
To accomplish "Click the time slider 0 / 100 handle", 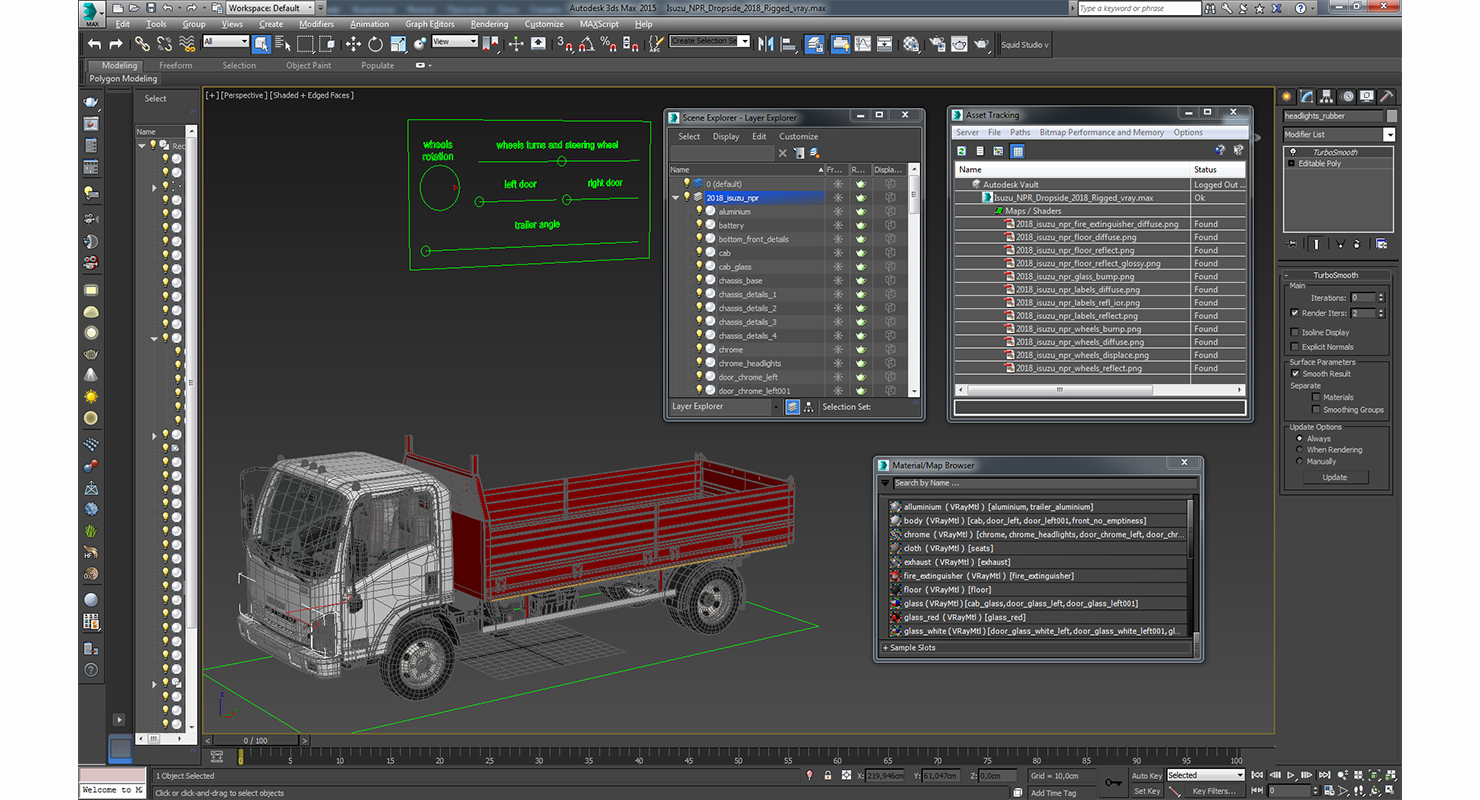I will (x=255, y=741).
